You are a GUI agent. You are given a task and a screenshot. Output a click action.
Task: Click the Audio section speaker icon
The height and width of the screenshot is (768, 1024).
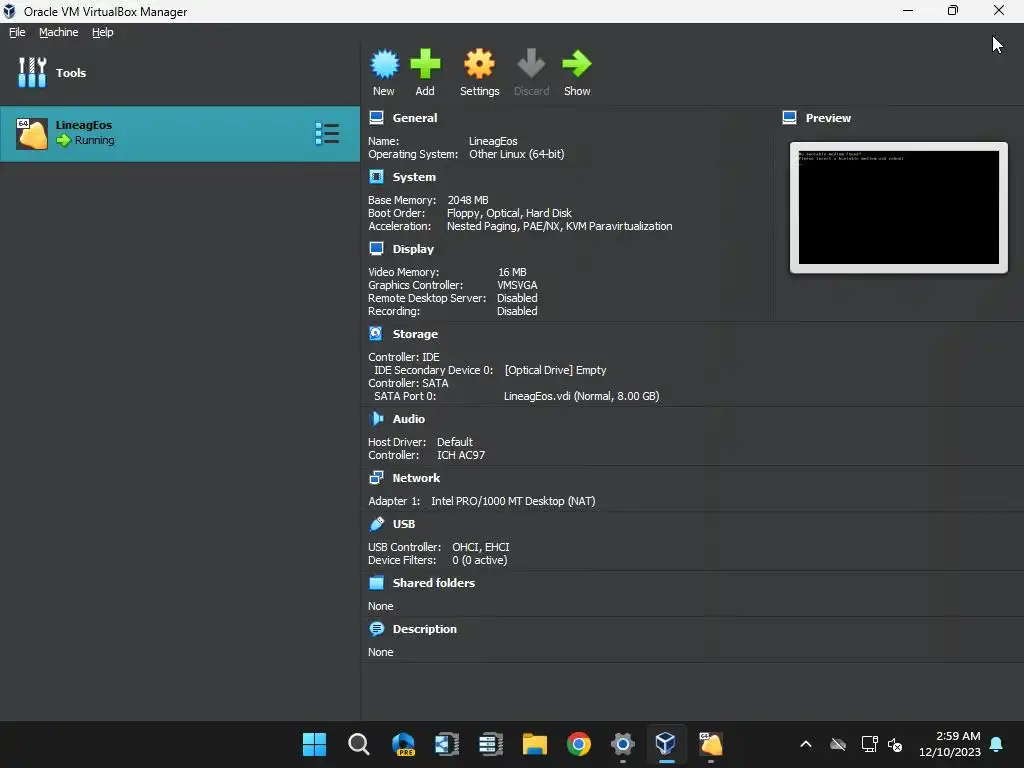point(376,418)
